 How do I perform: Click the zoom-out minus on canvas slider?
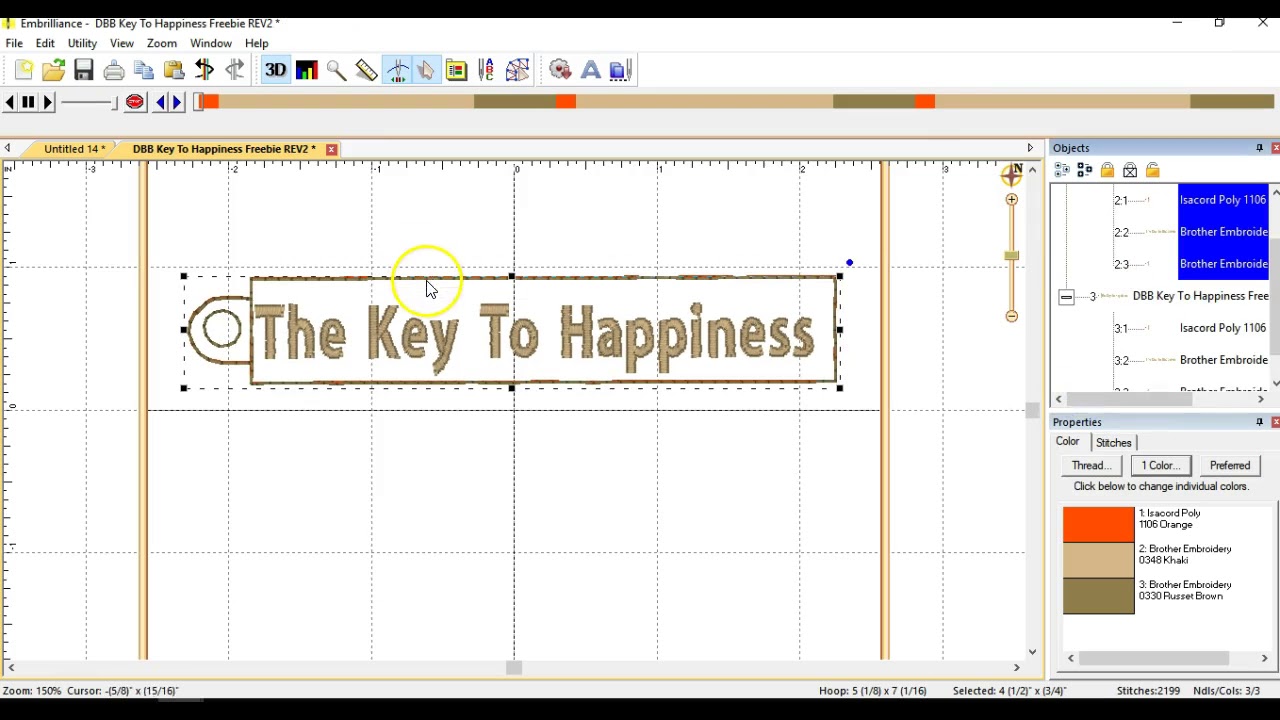(x=1012, y=316)
